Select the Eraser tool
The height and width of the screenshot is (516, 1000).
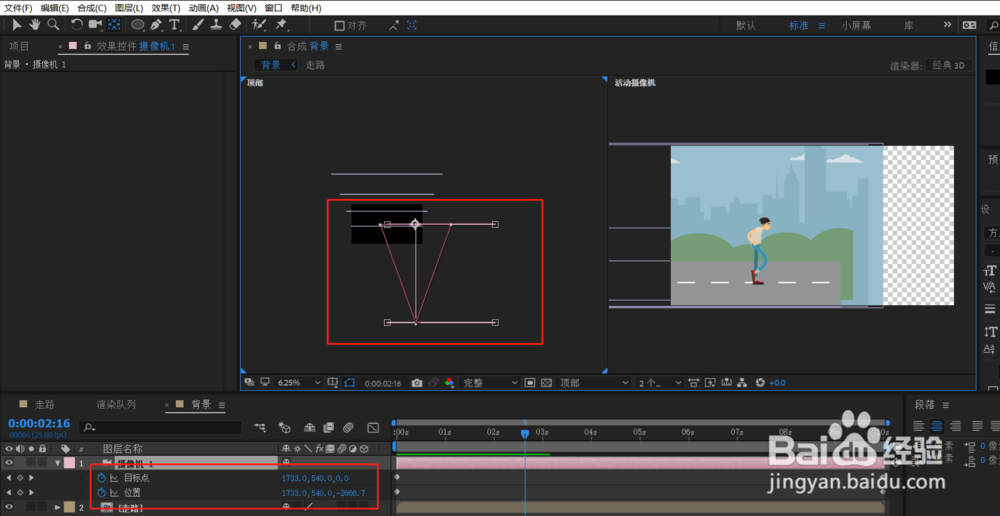235,25
